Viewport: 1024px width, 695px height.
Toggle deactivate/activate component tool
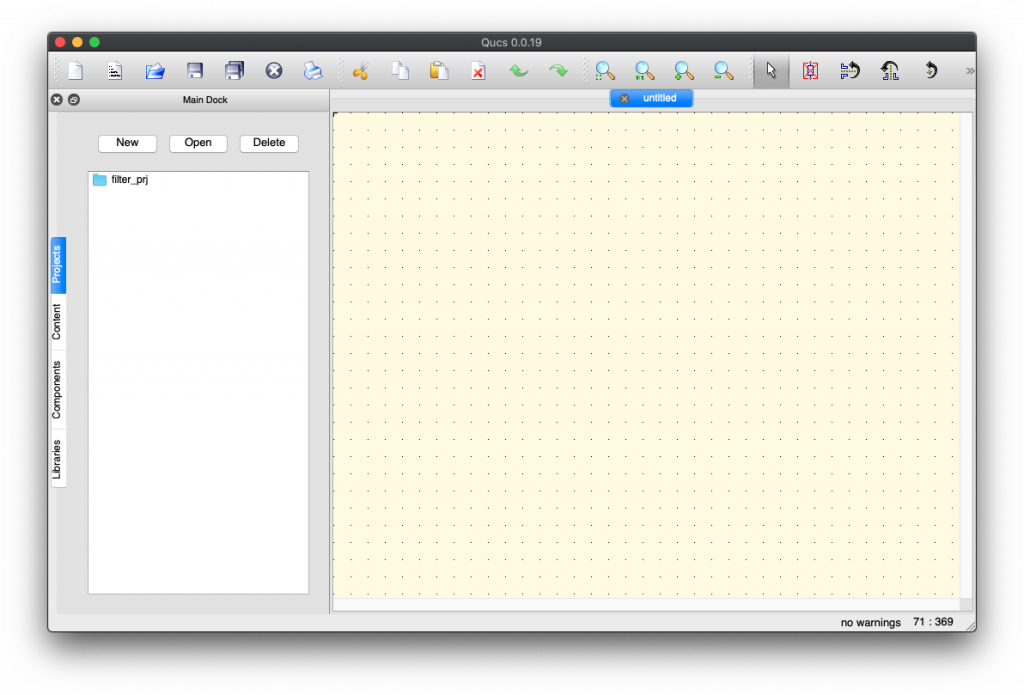coord(810,71)
